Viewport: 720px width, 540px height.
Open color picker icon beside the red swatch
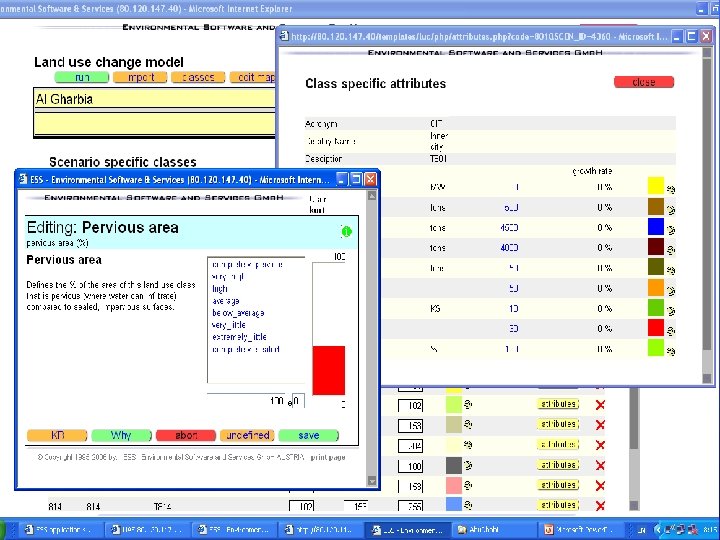tap(670, 331)
